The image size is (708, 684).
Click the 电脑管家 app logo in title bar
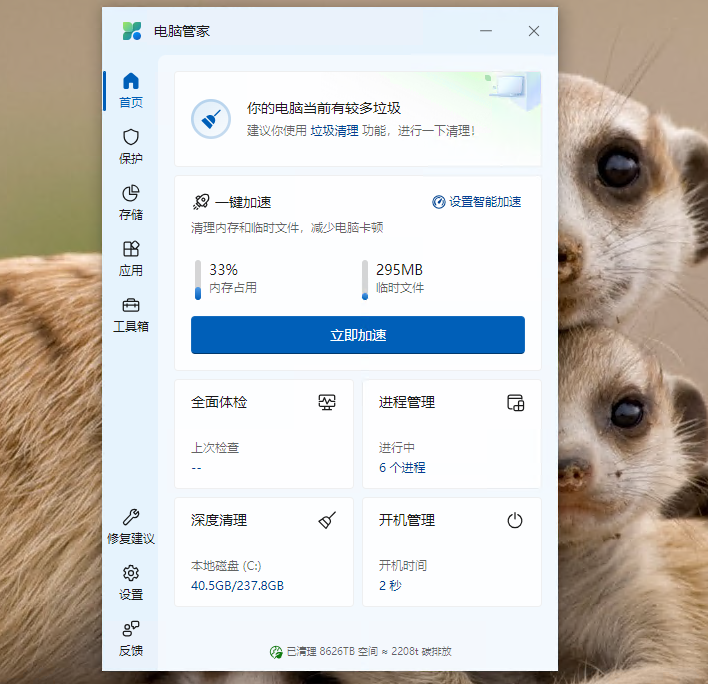132,31
